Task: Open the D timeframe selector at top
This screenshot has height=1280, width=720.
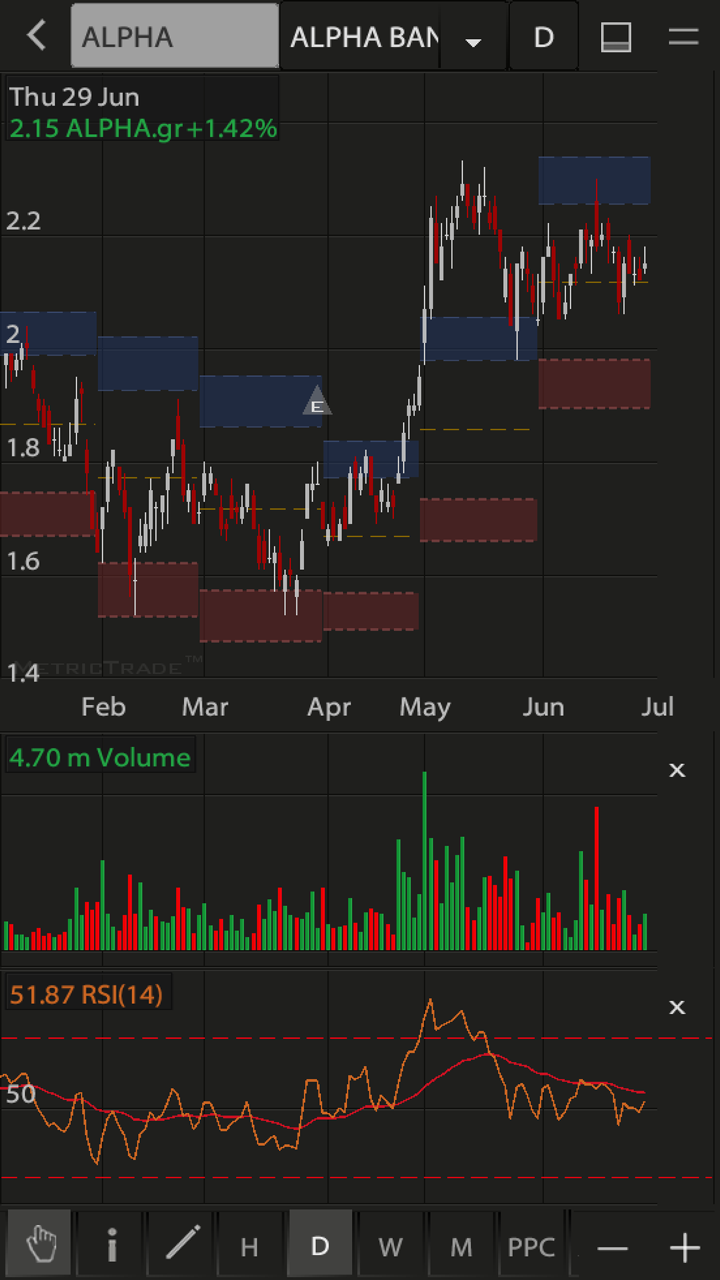Action: coord(543,37)
